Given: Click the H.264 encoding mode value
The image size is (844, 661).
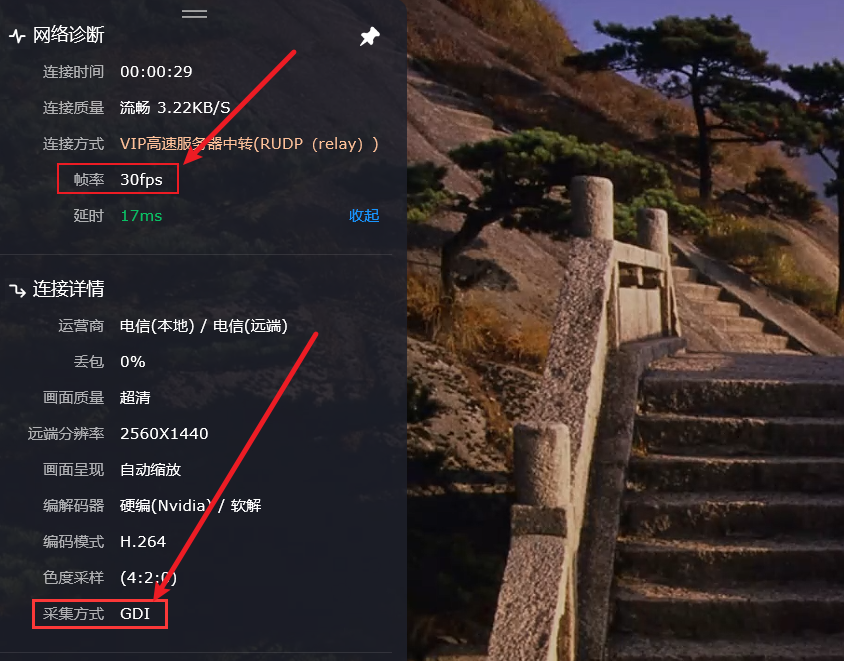Looking at the screenshot, I should [x=143, y=542].
